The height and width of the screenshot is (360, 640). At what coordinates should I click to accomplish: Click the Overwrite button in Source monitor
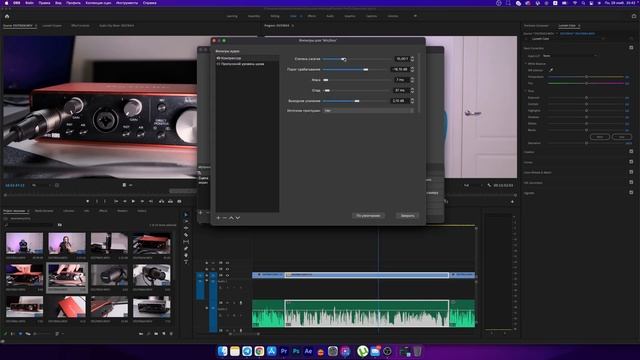coord(170,201)
